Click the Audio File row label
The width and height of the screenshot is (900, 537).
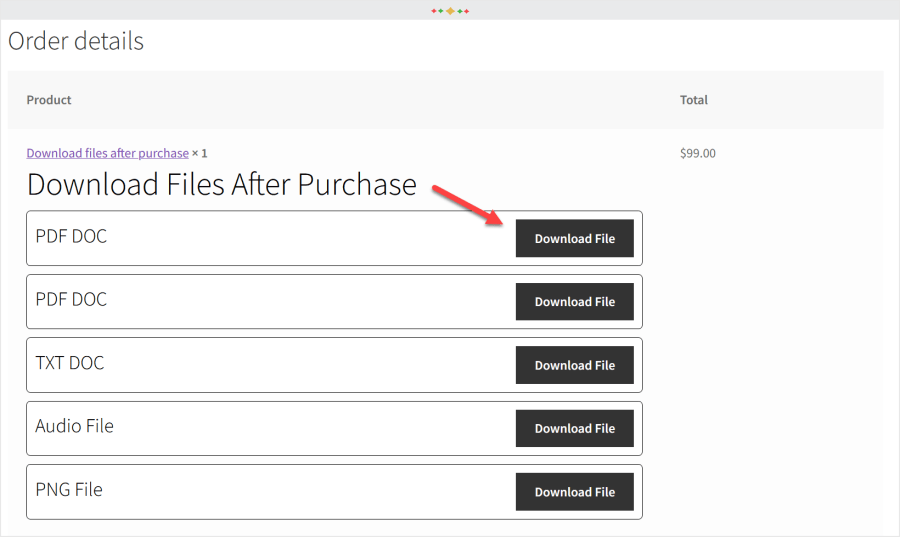click(75, 426)
